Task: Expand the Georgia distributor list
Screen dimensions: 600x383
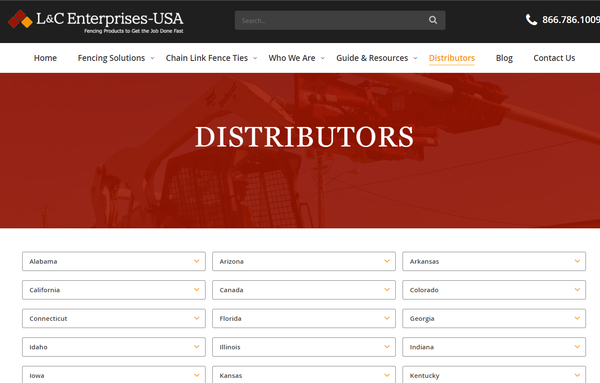Action: click(494, 318)
